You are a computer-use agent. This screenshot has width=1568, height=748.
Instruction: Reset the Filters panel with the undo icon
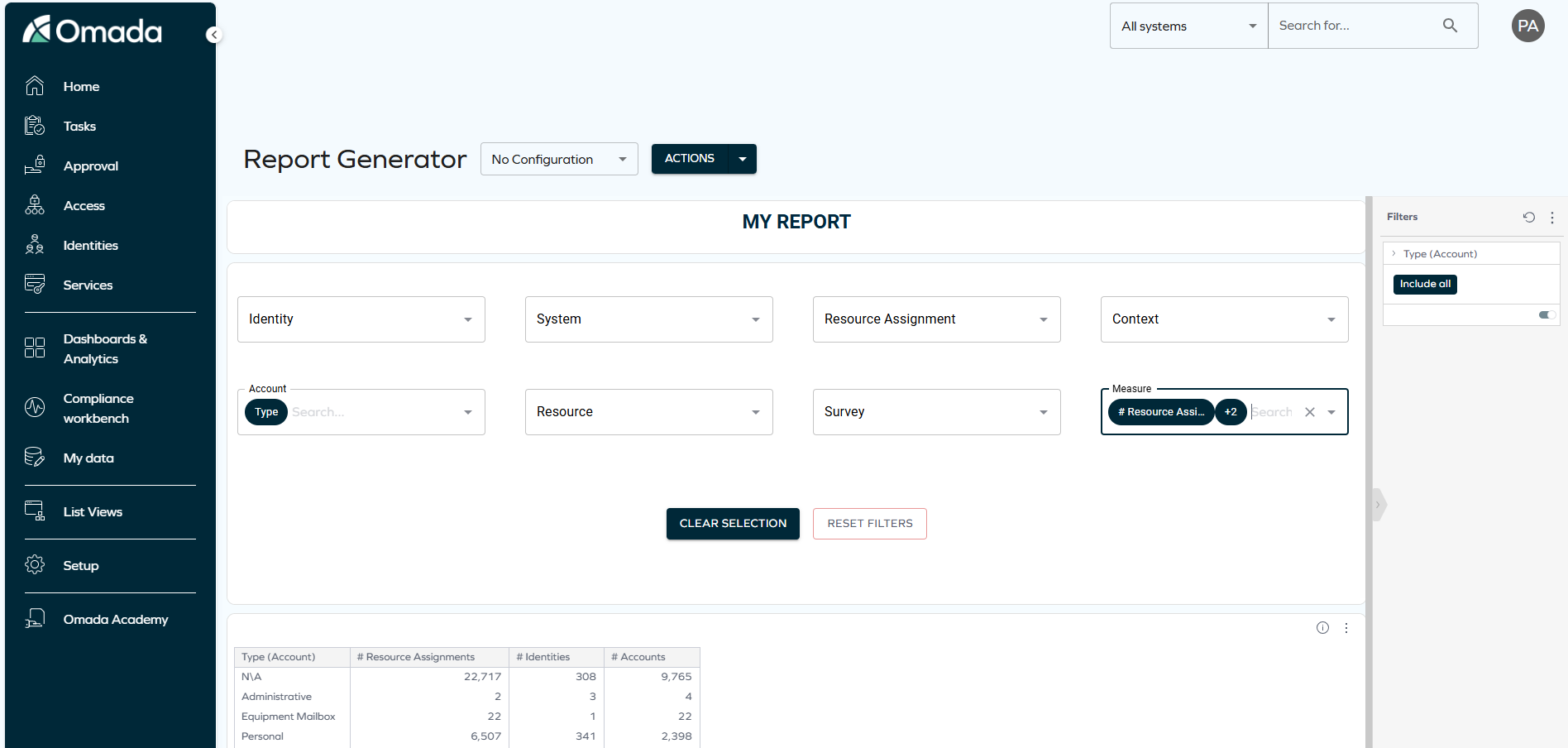click(1528, 217)
